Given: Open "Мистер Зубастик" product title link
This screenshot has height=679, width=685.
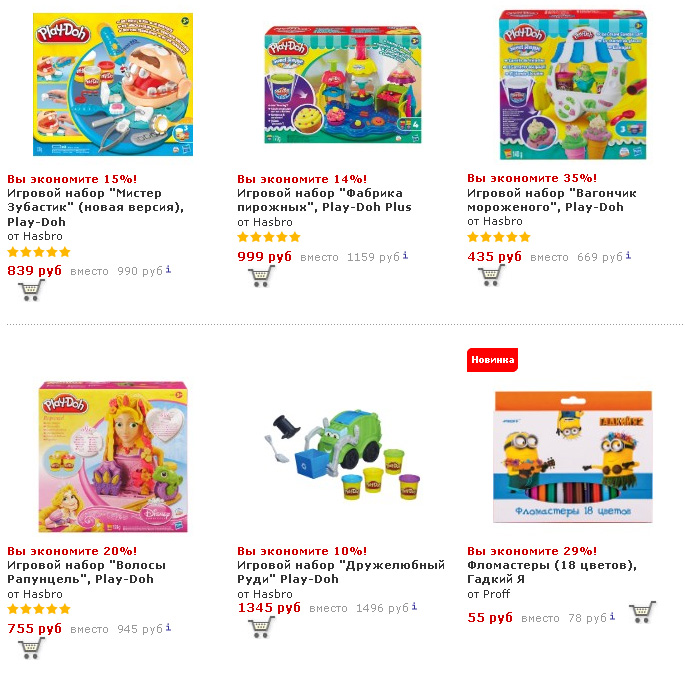Looking at the screenshot, I should tap(95, 207).
